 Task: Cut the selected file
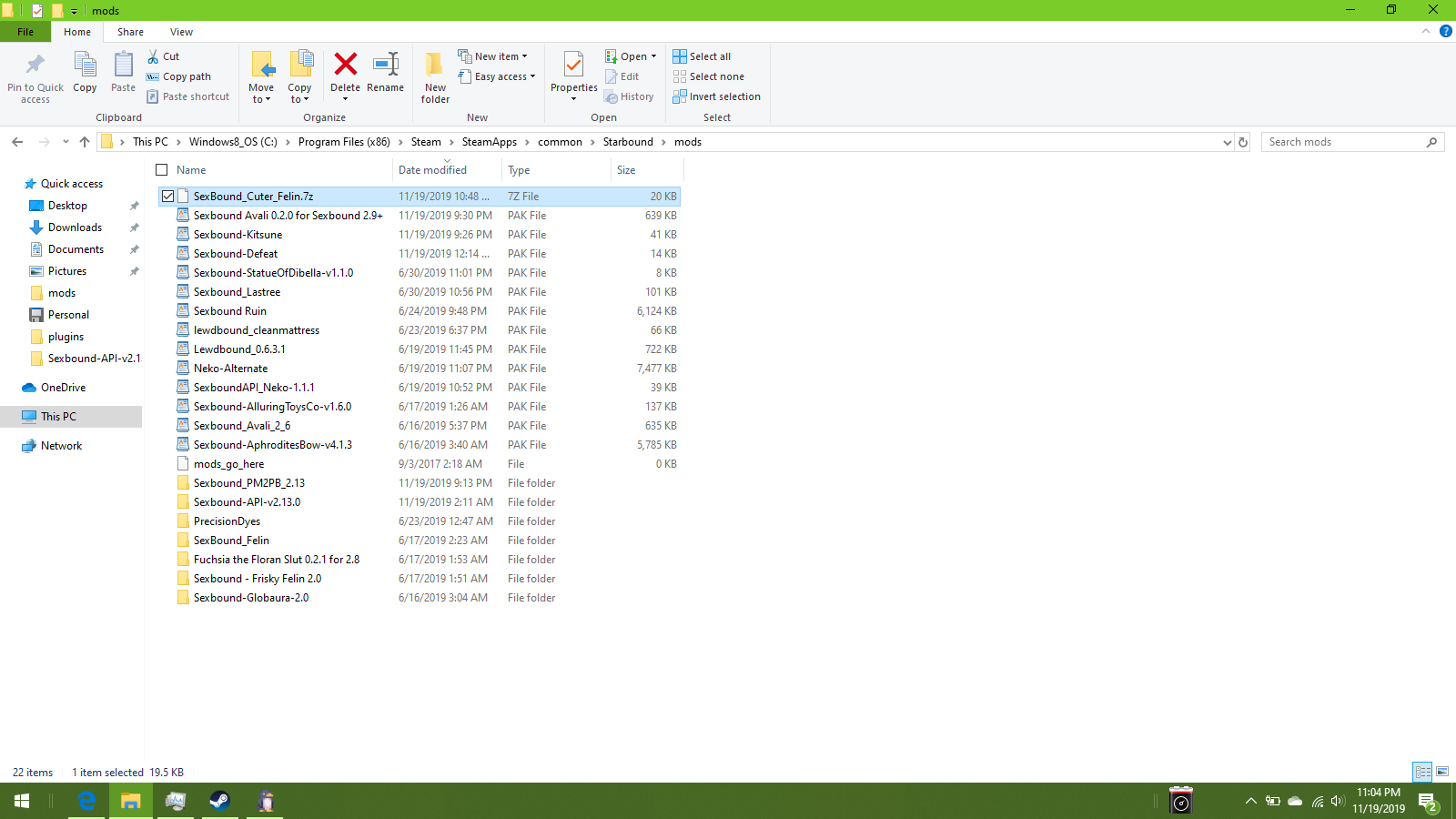pos(164,56)
